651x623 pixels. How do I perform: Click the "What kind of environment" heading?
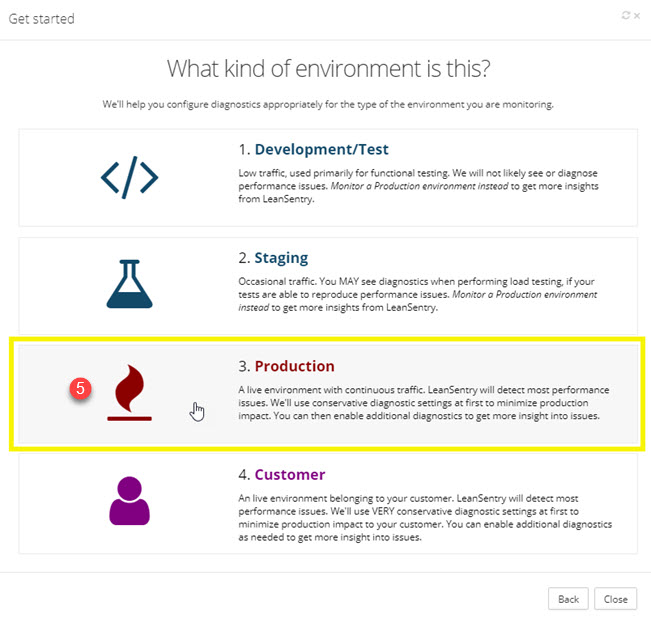329,69
